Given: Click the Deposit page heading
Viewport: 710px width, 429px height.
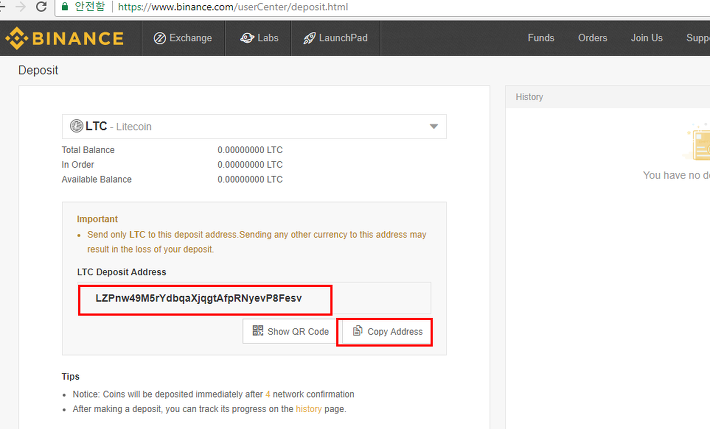Looking at the screenshot, I should tap(38, 70).
